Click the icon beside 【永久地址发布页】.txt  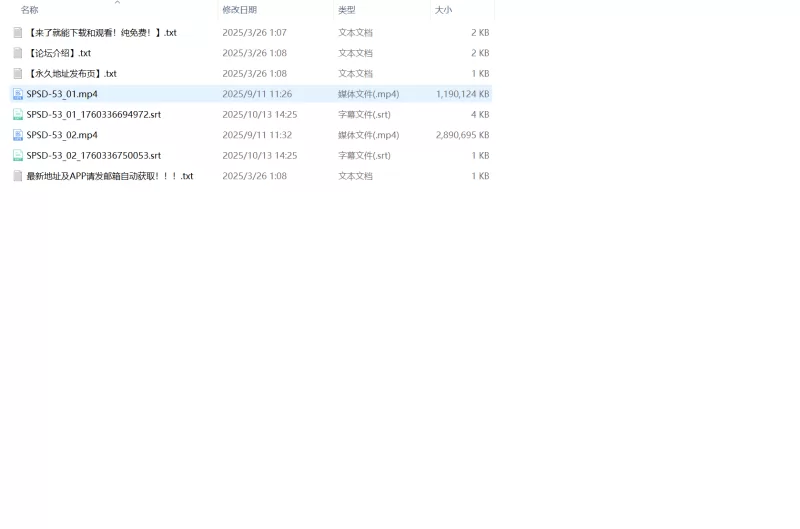coord(17,74)
